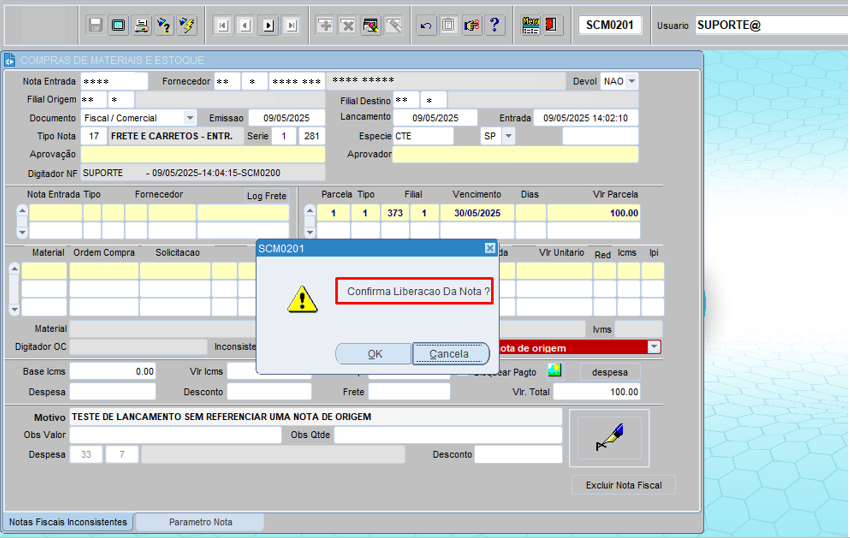Expand the Devol NAO dropdown

click(x=631, y=81)
